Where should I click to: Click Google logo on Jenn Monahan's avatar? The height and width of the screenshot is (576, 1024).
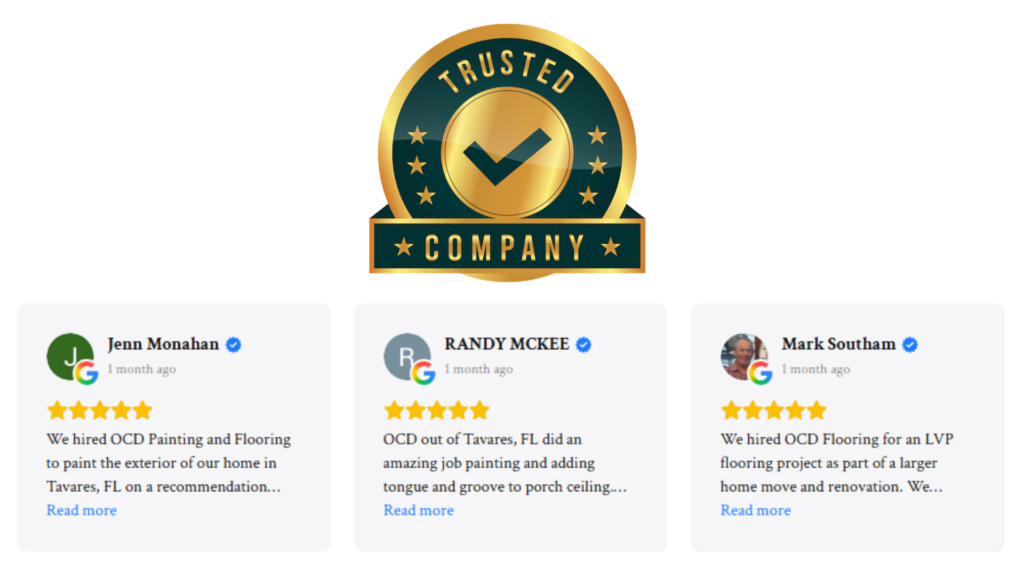pos(86,373)
